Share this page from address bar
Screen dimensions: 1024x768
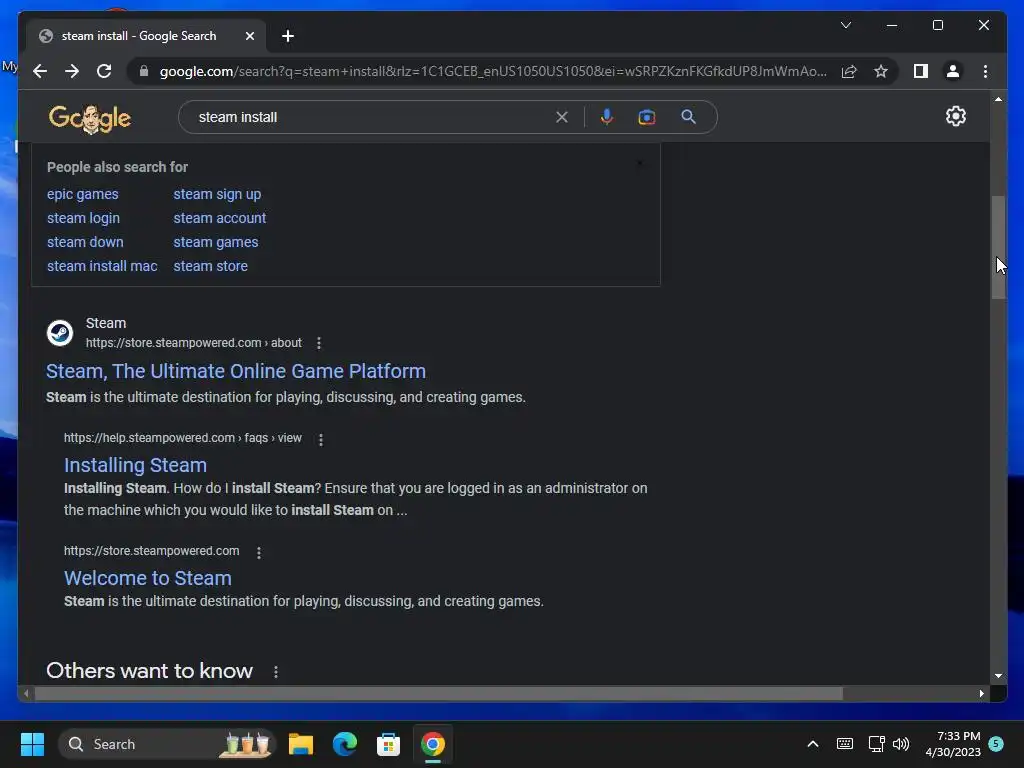click(x=849, y=71)
